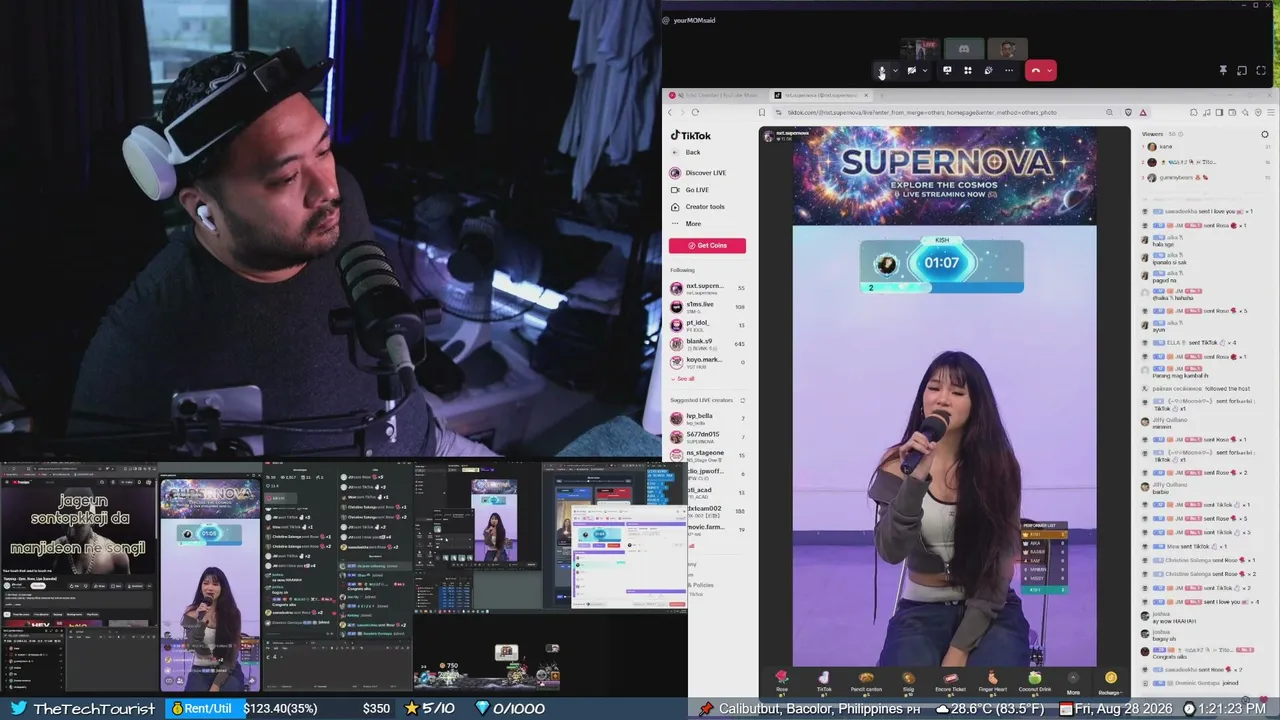Open koyo.mark in Following list
This screenshot has height=720, width=1280.
pyautogui.click(x=707, y=362)
